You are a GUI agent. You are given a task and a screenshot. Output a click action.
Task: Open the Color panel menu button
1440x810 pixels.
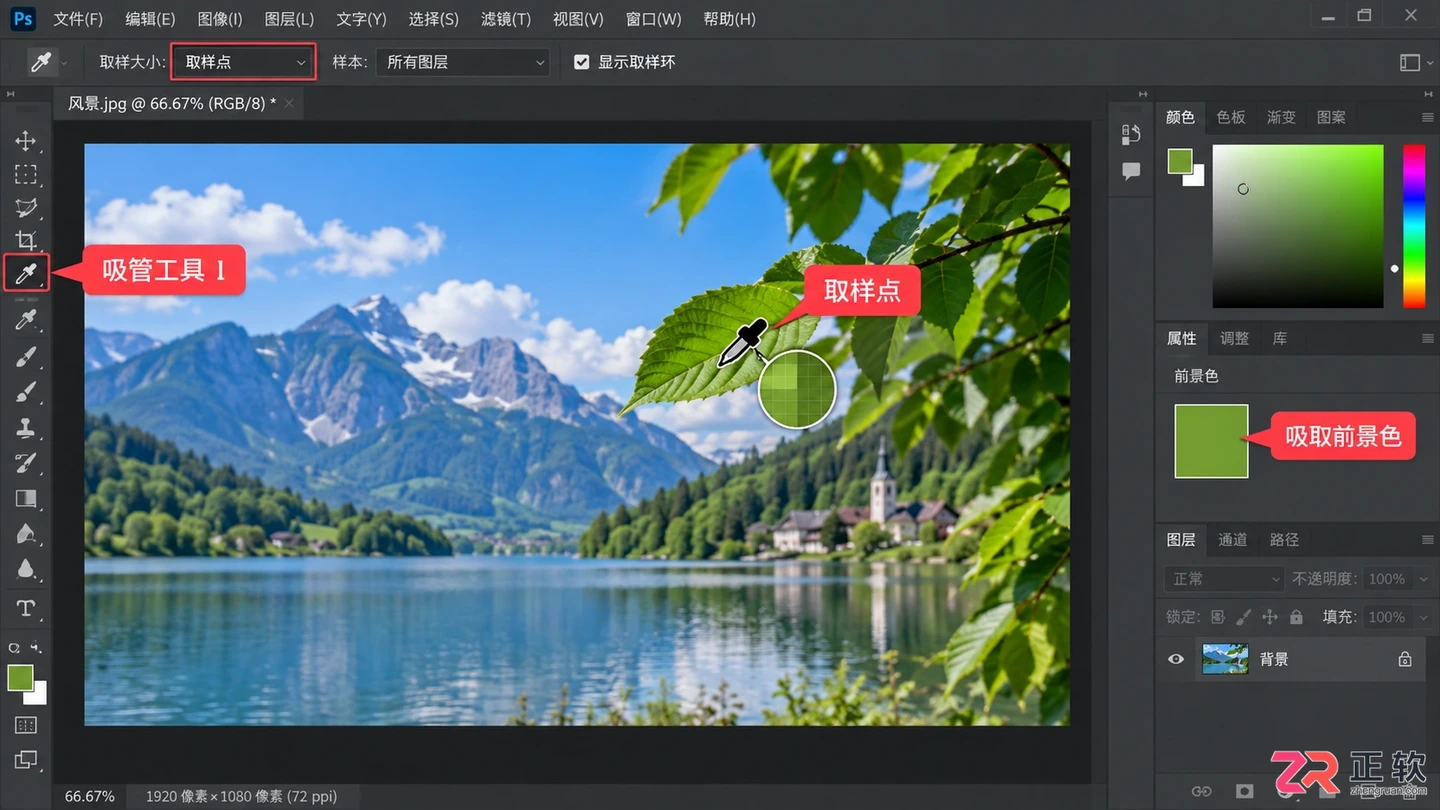click(x=1427, y=118)
